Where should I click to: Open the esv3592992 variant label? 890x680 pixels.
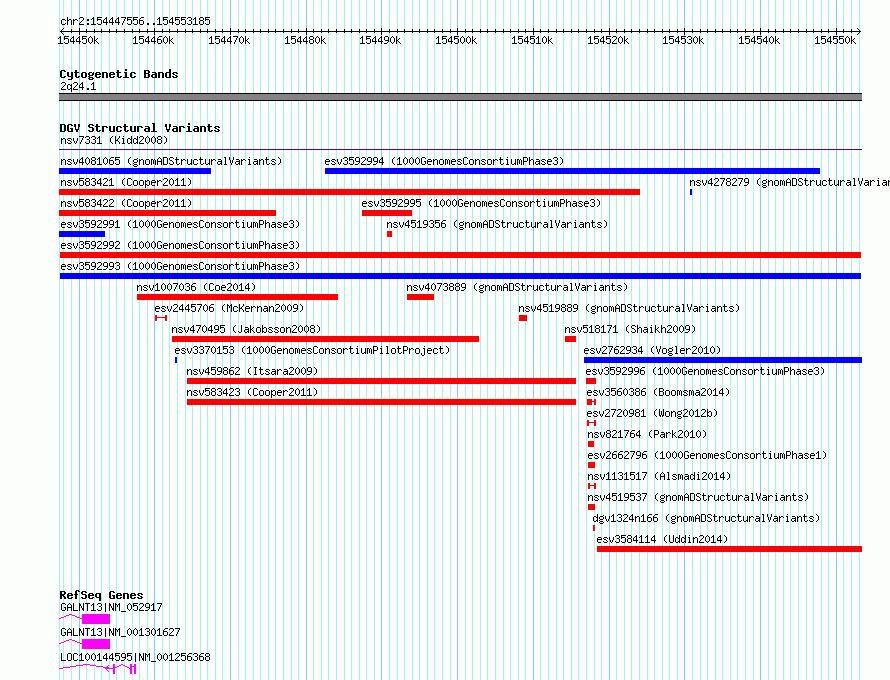point(180,245)
